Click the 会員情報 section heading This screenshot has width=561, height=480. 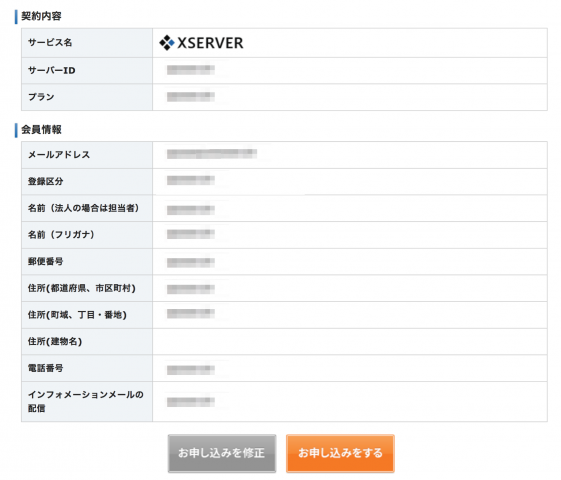pos(41,129)
